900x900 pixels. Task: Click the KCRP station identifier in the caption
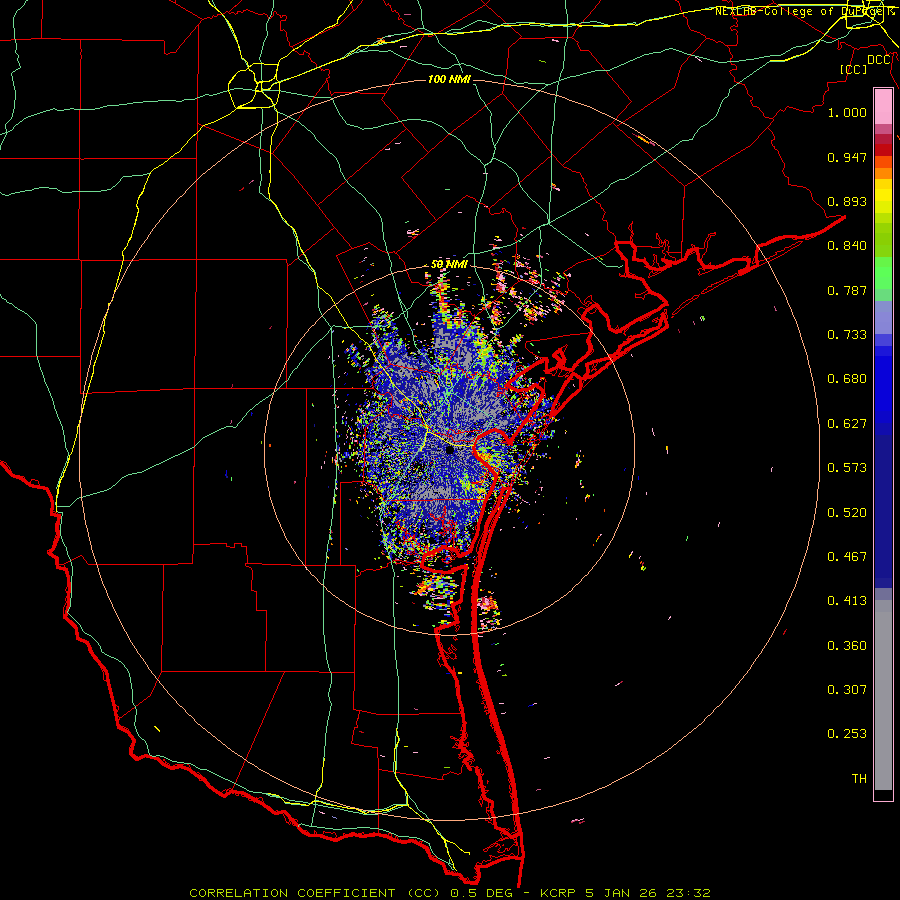coord(560,893)
